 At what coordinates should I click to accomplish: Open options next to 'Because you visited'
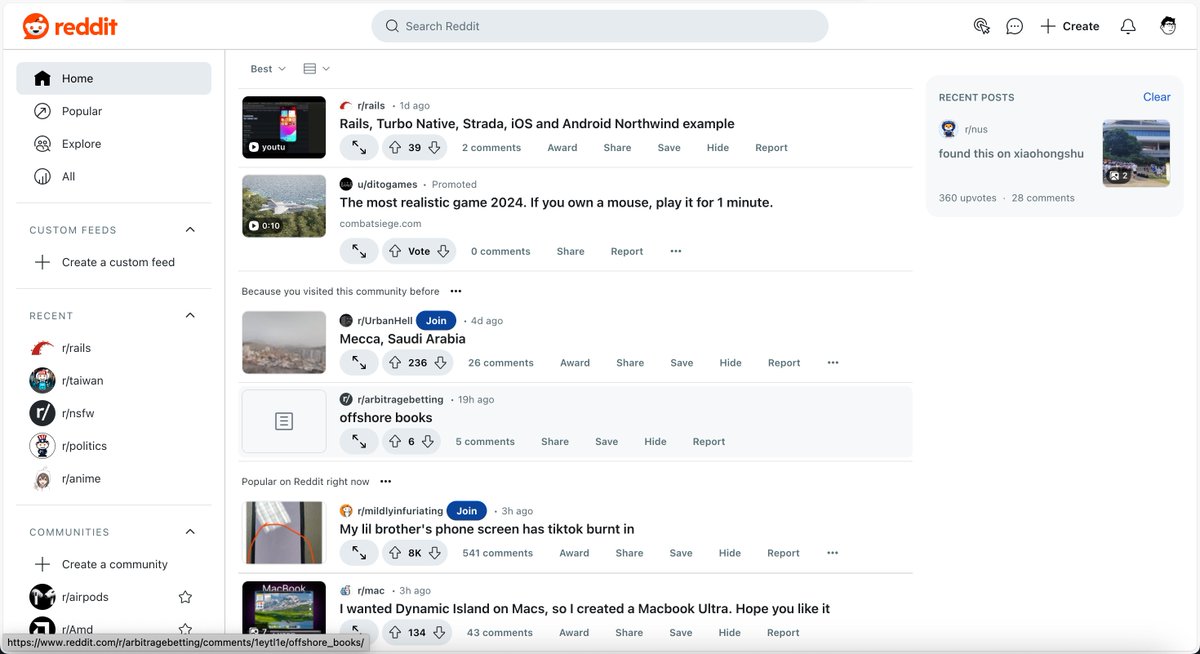pyautogui.click(x=456, y=291)
